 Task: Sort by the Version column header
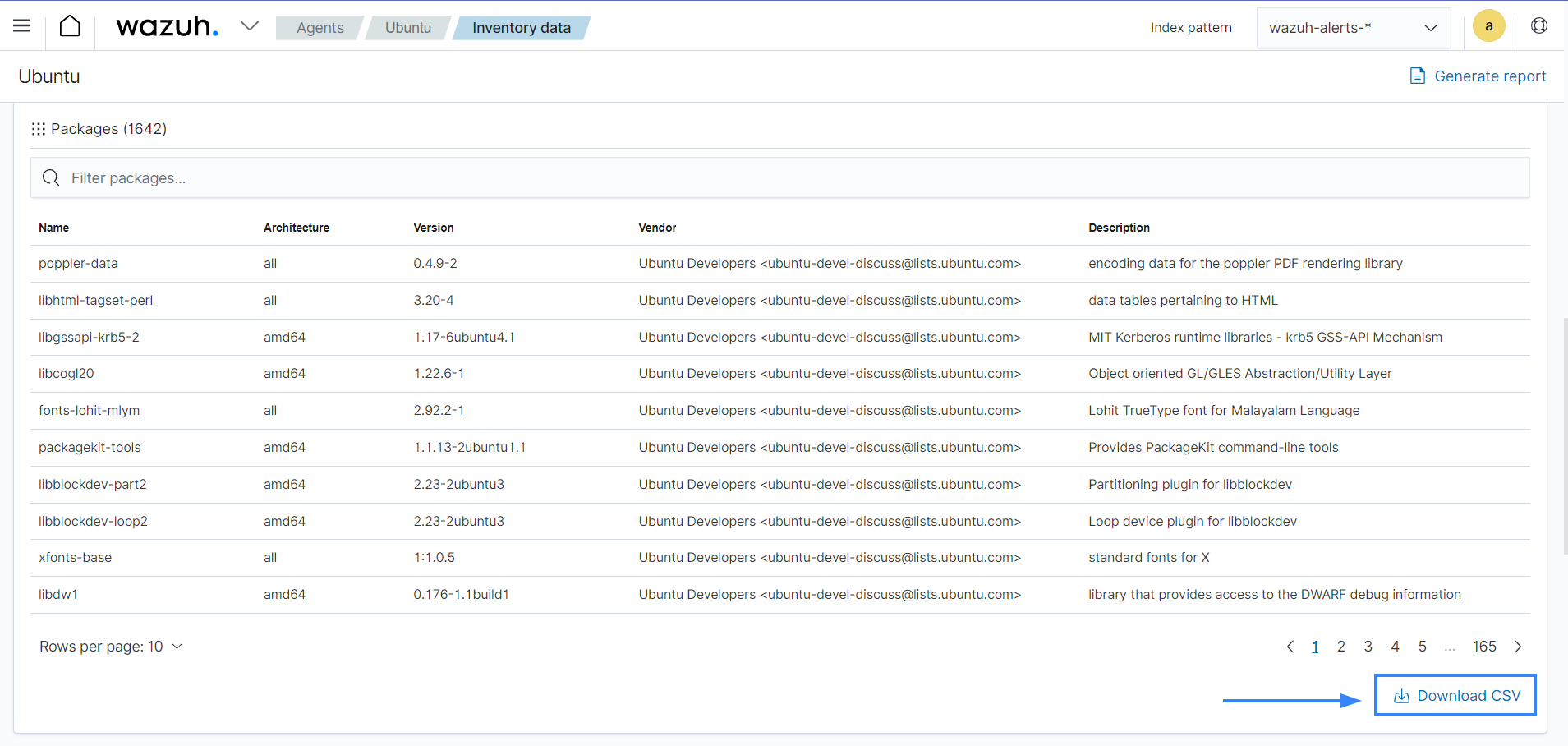coord(434,228)
